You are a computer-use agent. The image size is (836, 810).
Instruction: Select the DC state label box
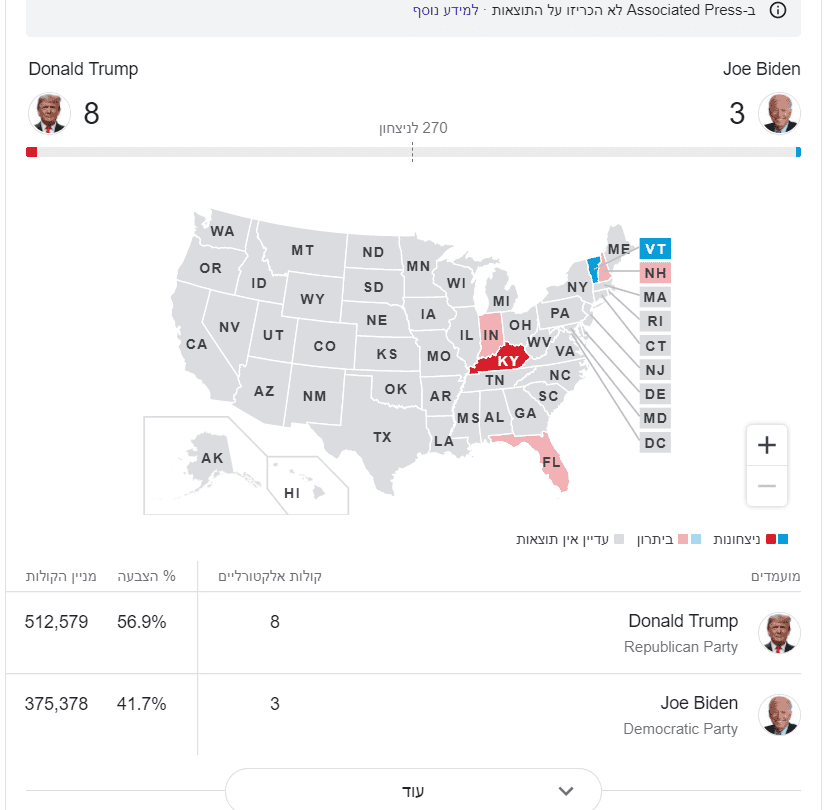(655, 442)
